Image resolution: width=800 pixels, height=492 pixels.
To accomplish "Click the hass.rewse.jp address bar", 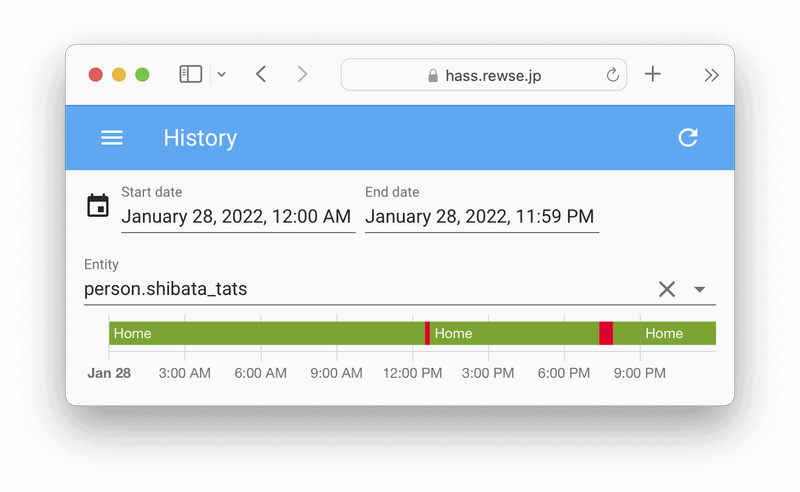I will (x=484, y=75).
